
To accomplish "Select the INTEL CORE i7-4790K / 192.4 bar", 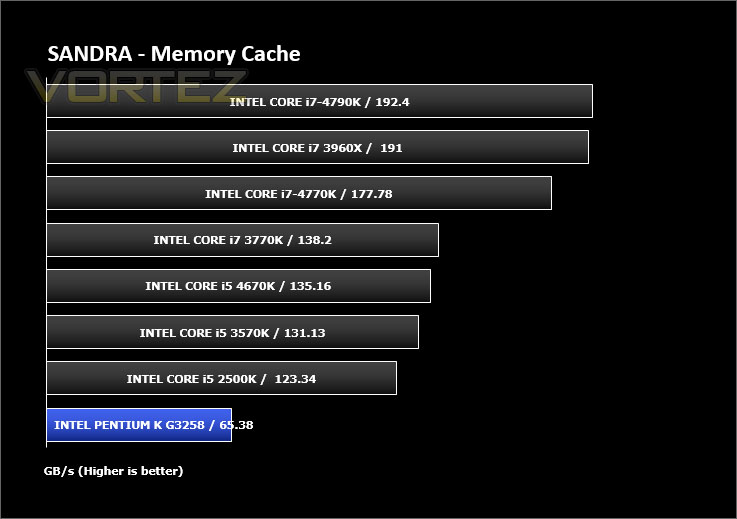I will (320, 101).
